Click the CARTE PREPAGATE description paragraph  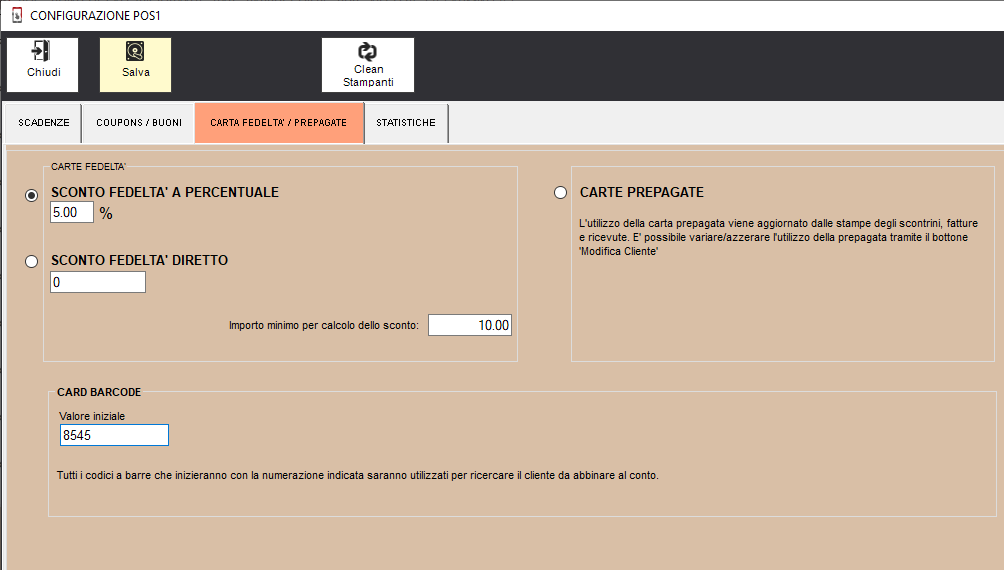[x=778, y=237]
